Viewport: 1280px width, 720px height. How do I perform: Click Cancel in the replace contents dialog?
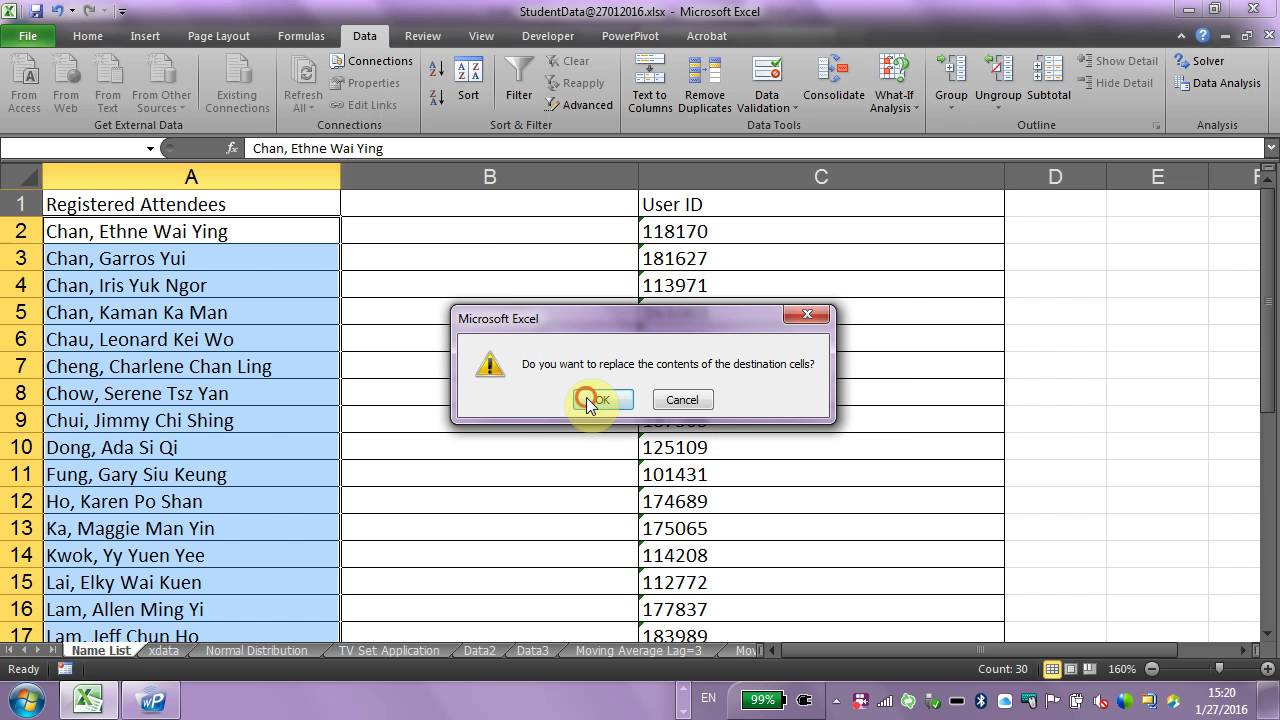point(682,400)
